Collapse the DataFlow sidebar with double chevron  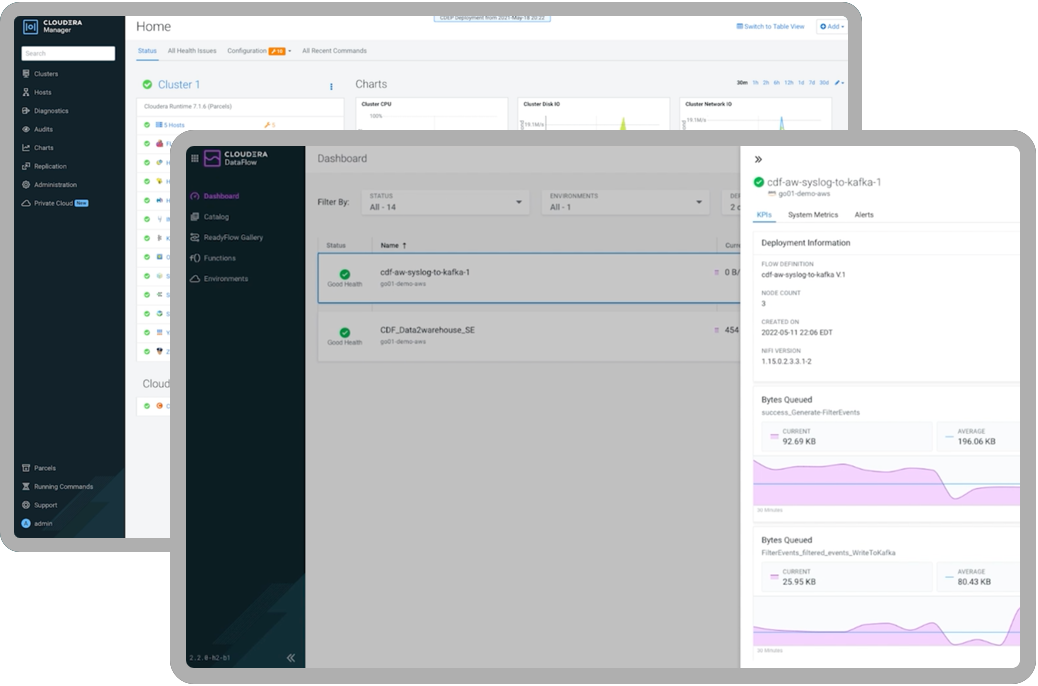291,658
